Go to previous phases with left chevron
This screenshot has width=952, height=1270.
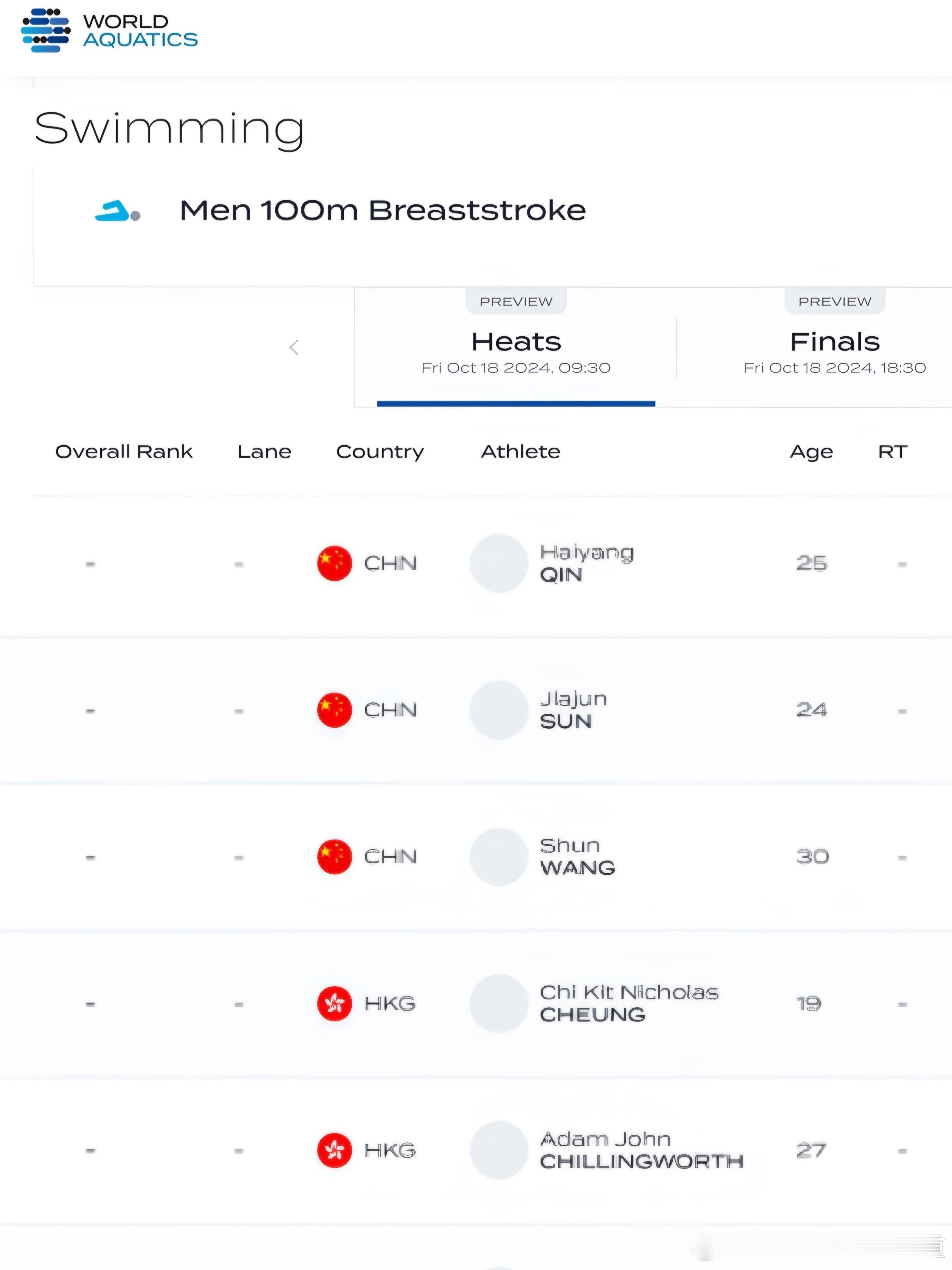coord(294,347)
